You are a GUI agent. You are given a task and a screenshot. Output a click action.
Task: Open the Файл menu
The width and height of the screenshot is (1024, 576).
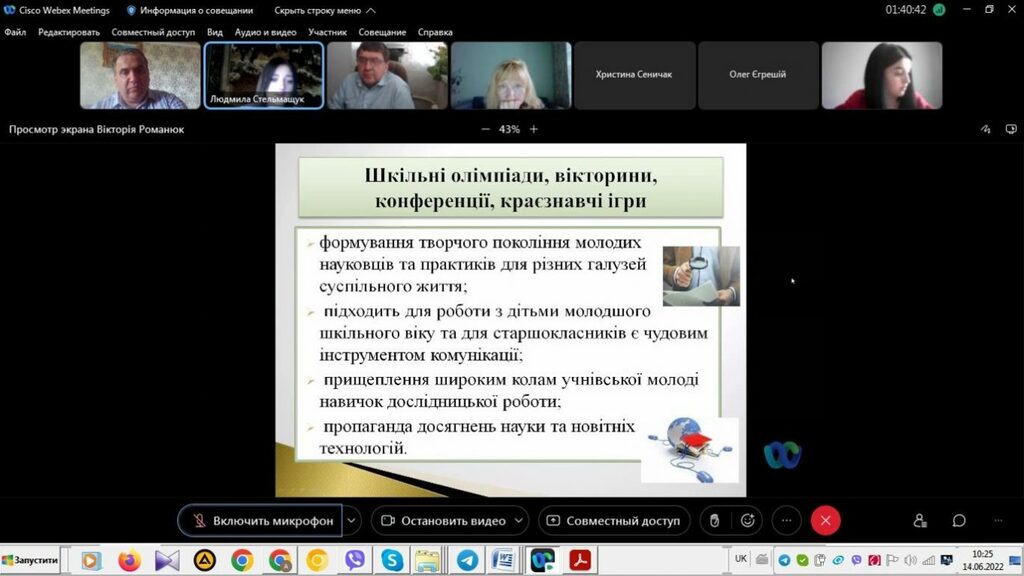click(15, 32)
